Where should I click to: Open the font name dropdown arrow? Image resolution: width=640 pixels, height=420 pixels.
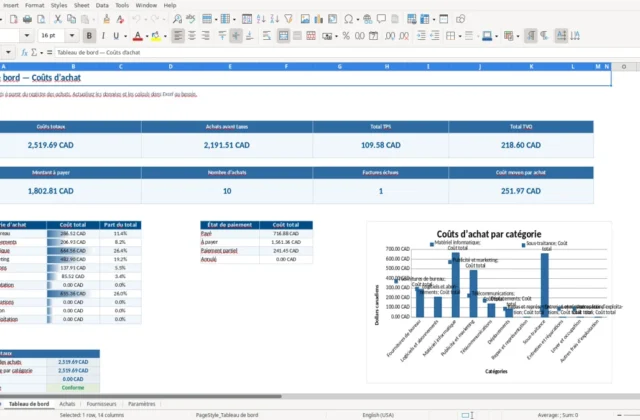[x=27, y=36]
